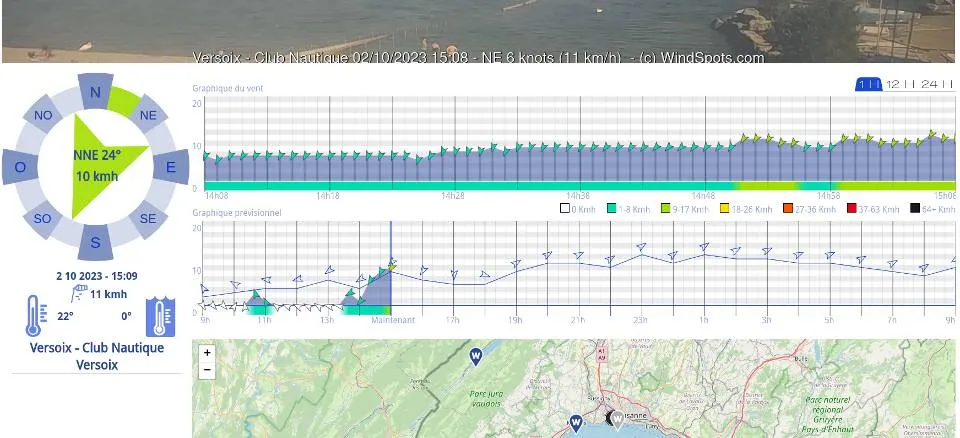This screenshot has width=960, height=438.
Task: Click the 23h label on the forecast graph
Action: tap(641, 320)
